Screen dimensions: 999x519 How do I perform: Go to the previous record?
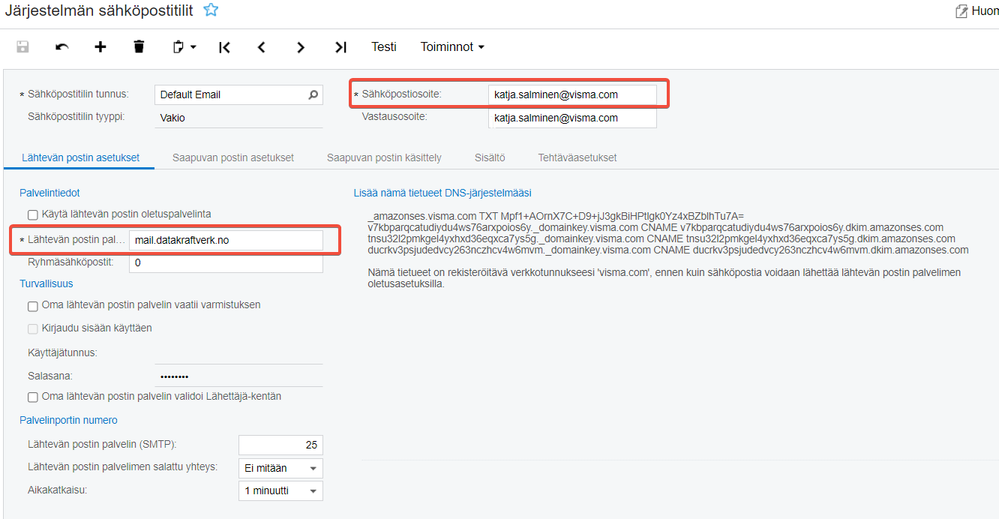click(261, 47)
